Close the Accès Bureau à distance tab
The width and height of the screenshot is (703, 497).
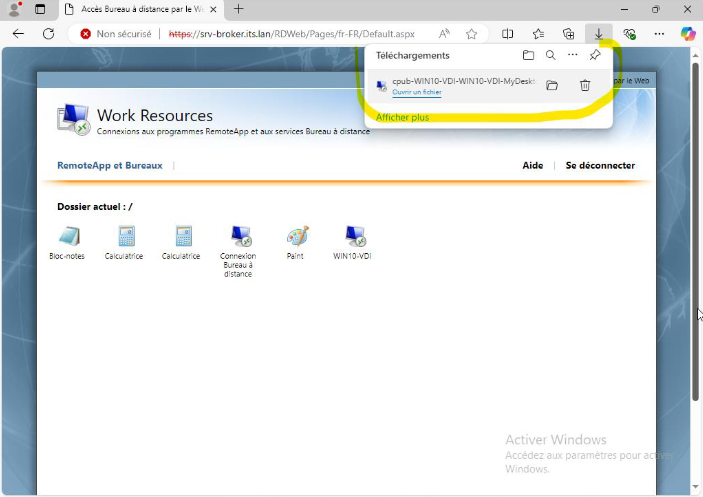pyautogui.click(x=213, y=9)
